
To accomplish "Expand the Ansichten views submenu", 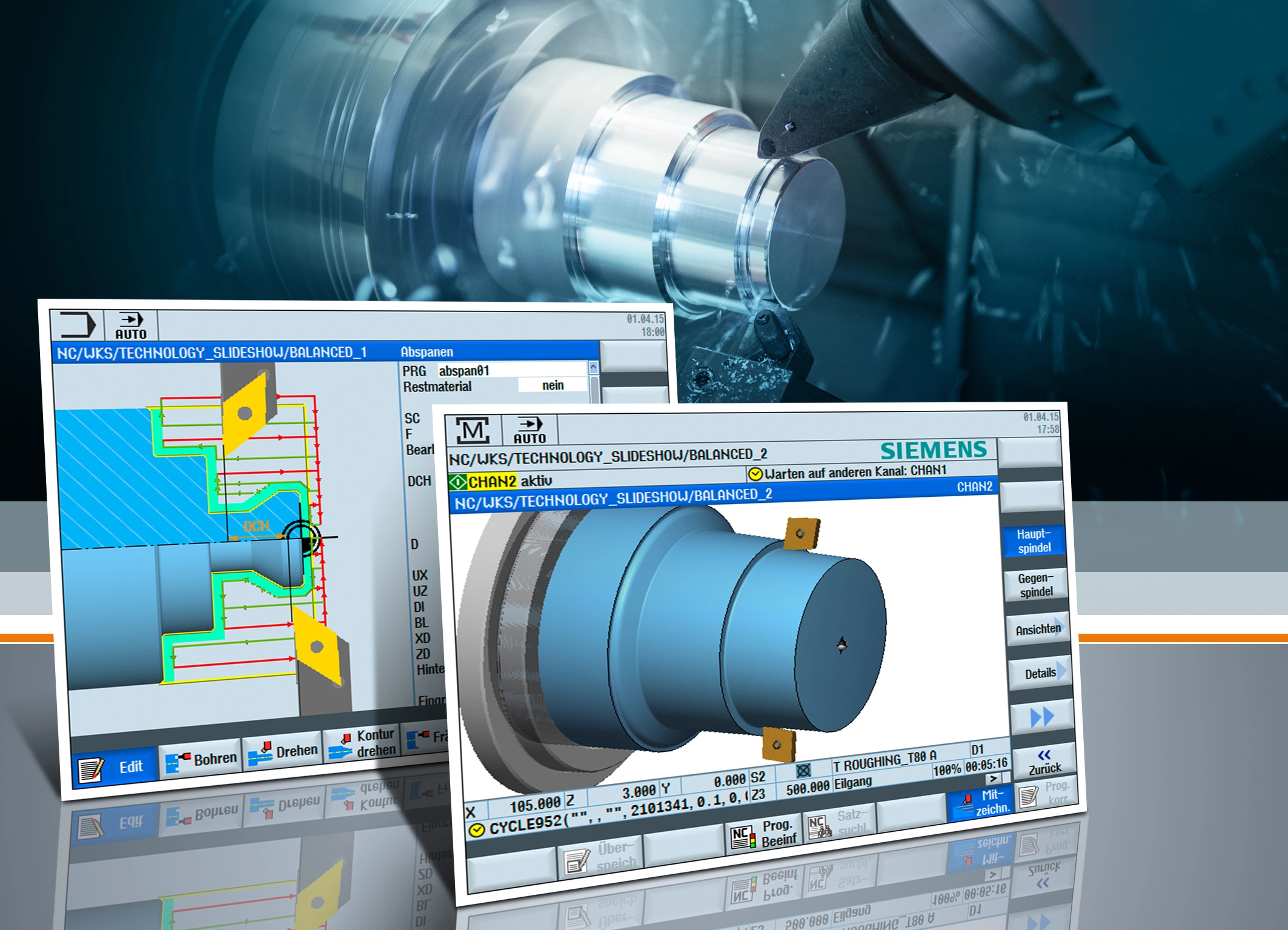I will (x=1038, y=629).
